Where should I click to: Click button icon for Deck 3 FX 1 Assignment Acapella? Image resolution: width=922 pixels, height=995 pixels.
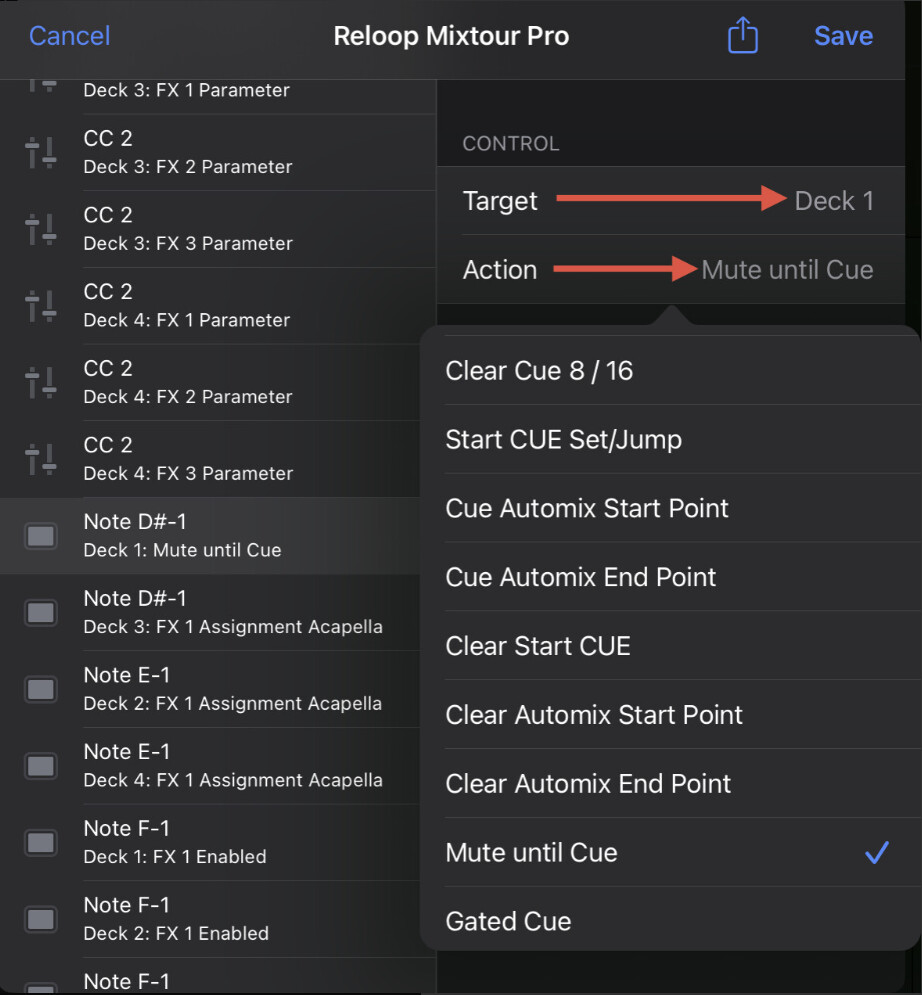coord(41,613)
